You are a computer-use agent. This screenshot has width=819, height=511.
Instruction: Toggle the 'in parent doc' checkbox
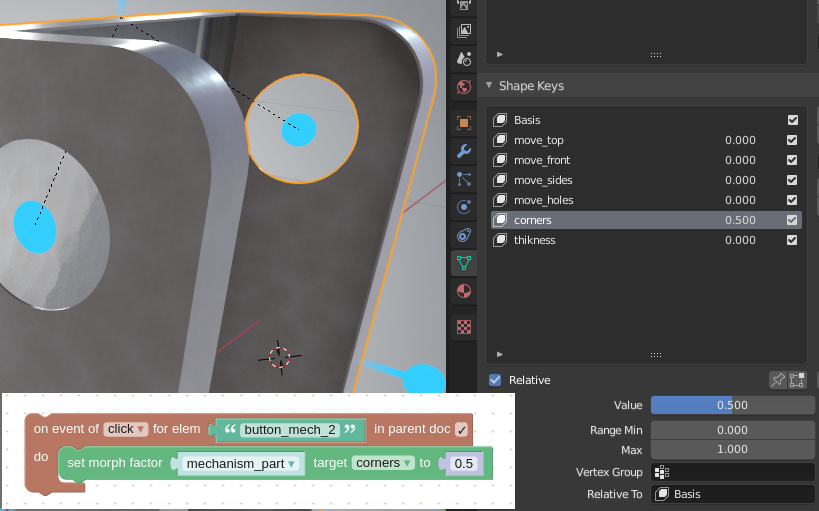click(x=461, y=429)
